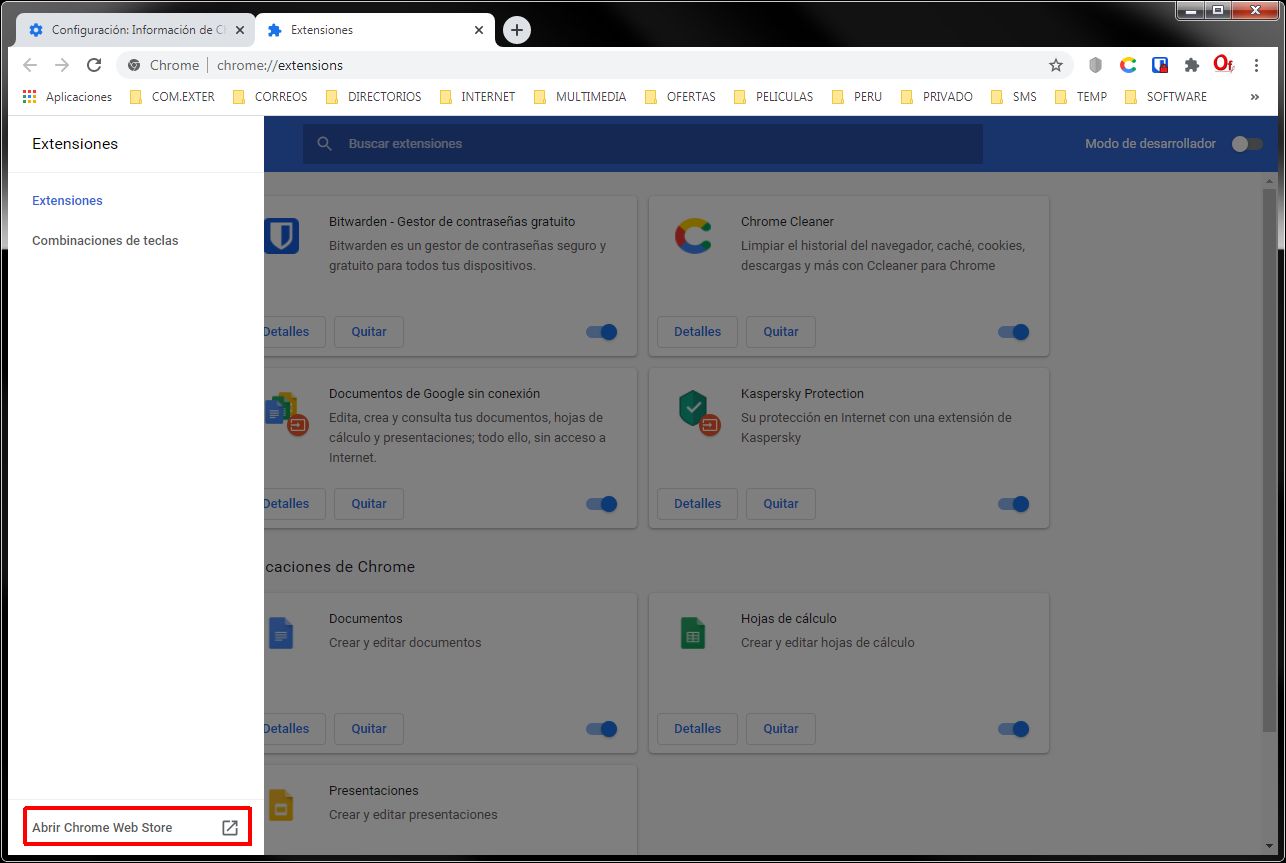Open Combinaciones de teclas in side menu

click(x=105, y=241)
